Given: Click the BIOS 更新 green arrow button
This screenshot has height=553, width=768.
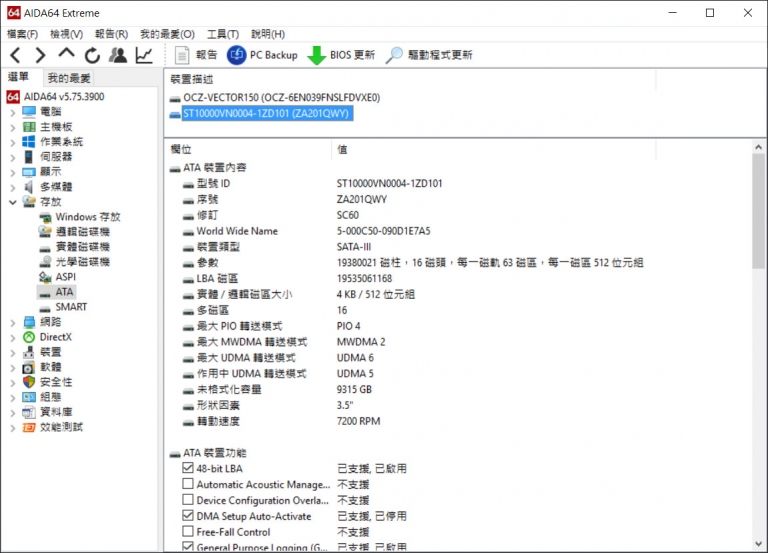Looking at the screenshot, I should (x=341, y=55).
